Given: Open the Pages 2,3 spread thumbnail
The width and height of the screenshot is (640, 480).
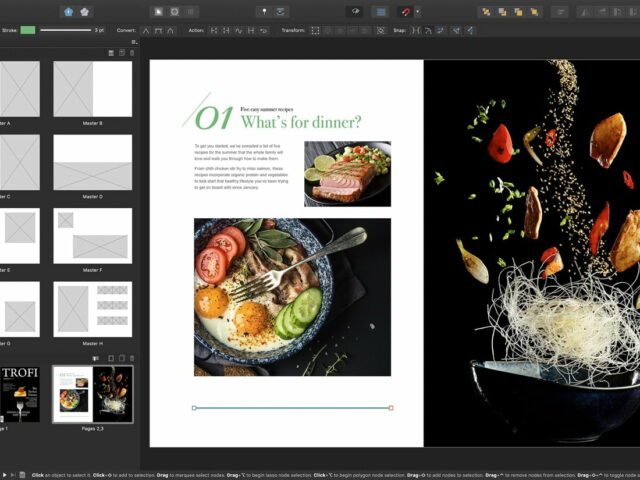Looking at the screenshot, I should pyautogui.click(x=92, y=393).
